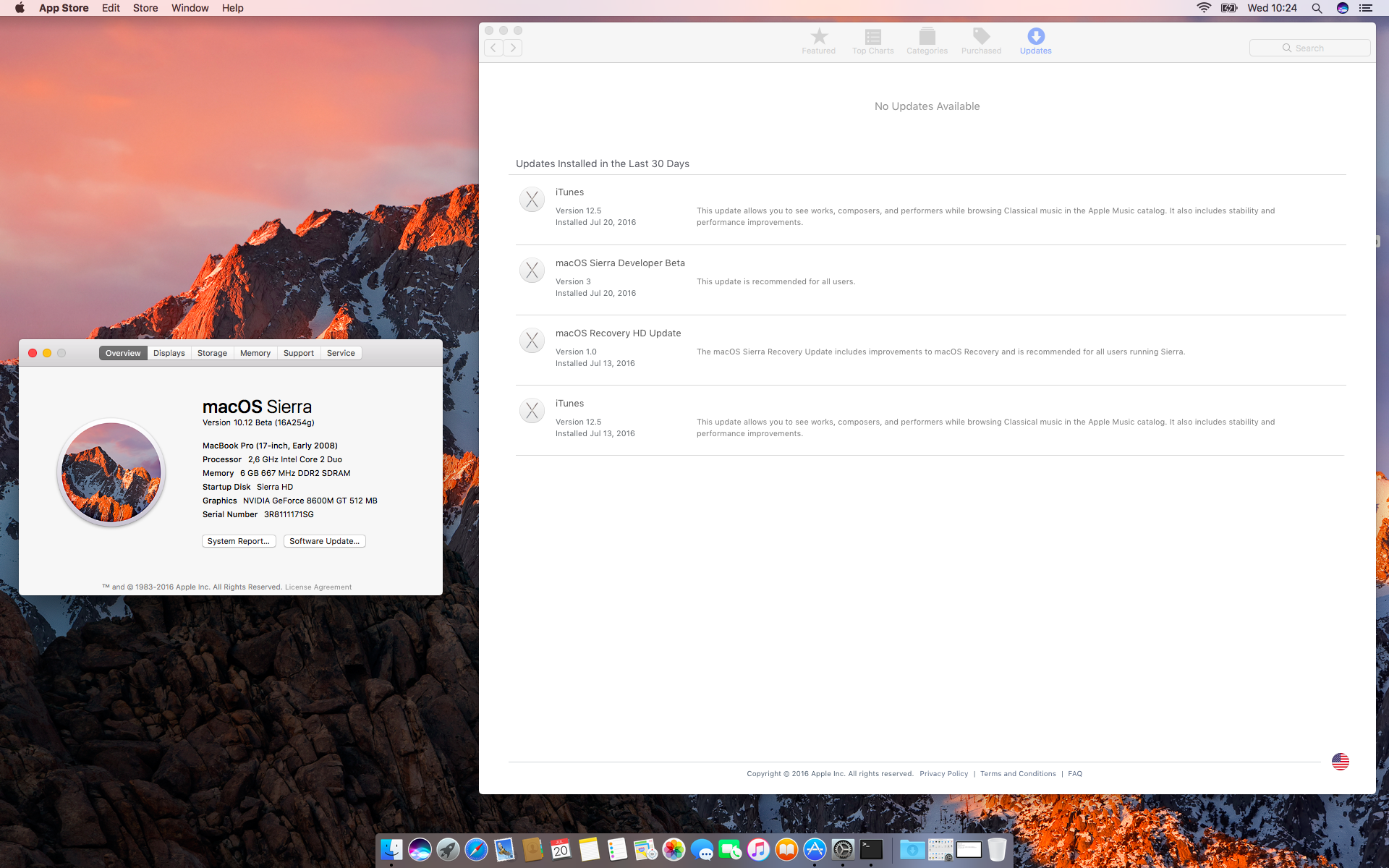The height and width of the screenshot is (868, 1389).
Task: Open Top Charts in App Store toolbar
Action: [x=872, y=41]
